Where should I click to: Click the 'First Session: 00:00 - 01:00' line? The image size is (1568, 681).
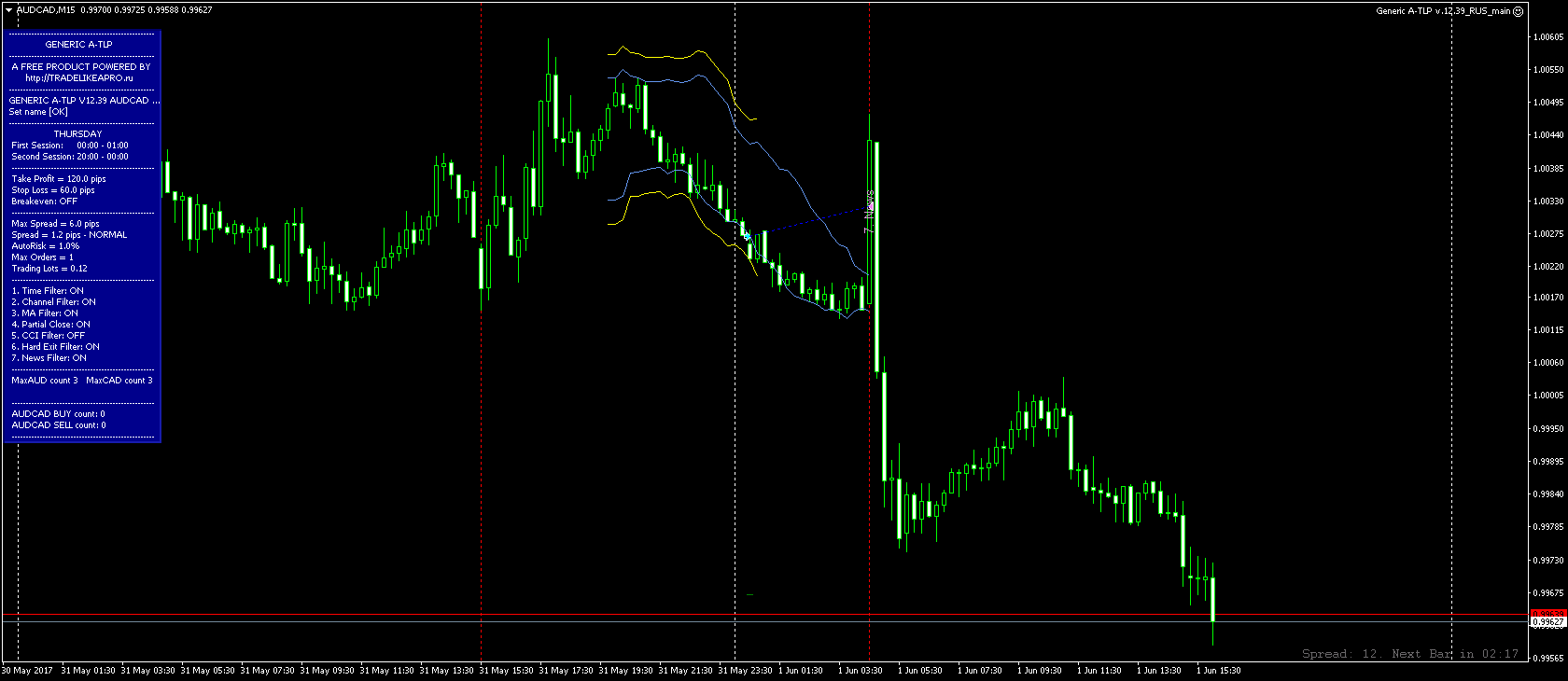tap(70, 146)
